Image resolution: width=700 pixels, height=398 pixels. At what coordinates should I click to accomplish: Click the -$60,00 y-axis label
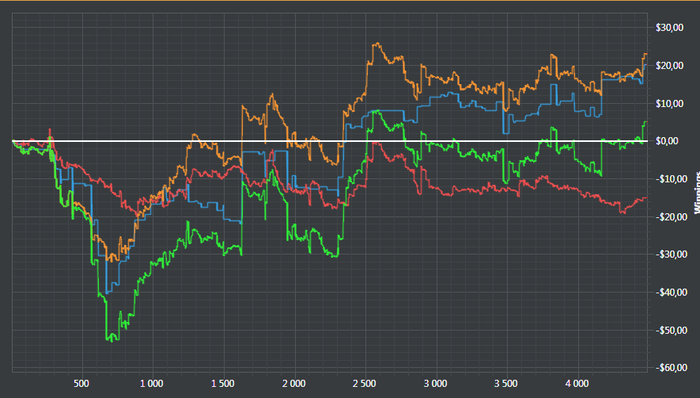click(x=671, y=368)
